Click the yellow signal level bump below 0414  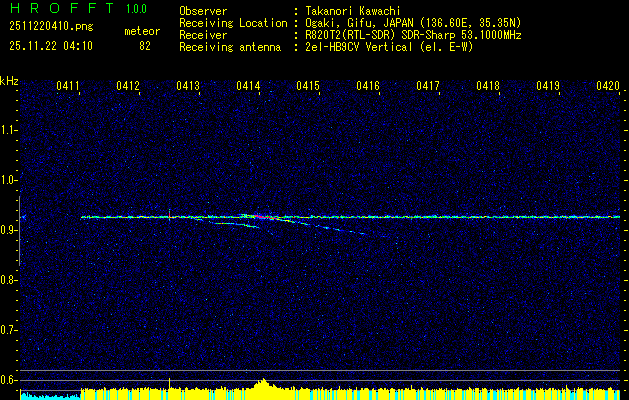point(264,384)
